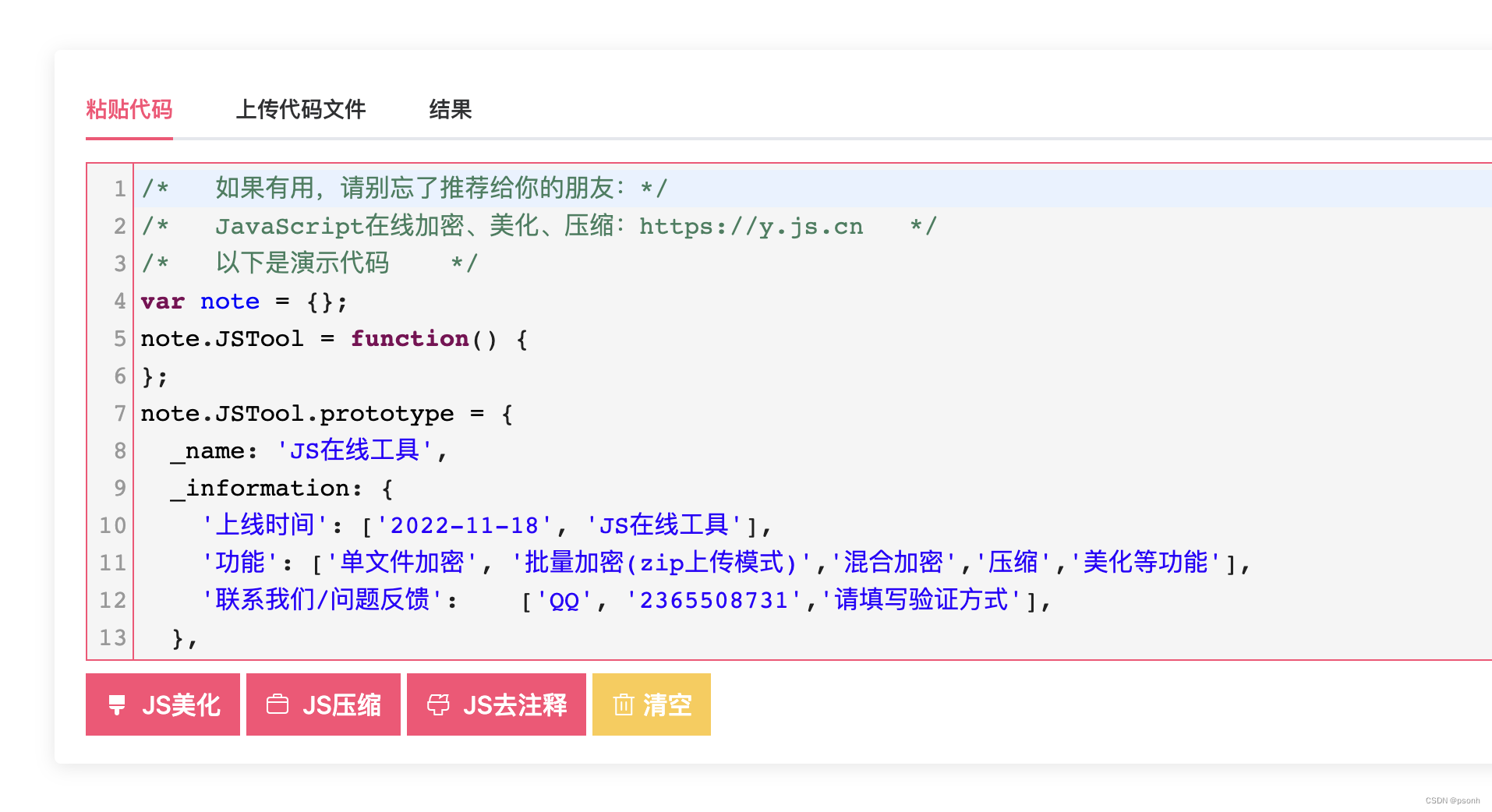
Task: Click the 'function' keyword on line 5
Action: click(410, 339)
